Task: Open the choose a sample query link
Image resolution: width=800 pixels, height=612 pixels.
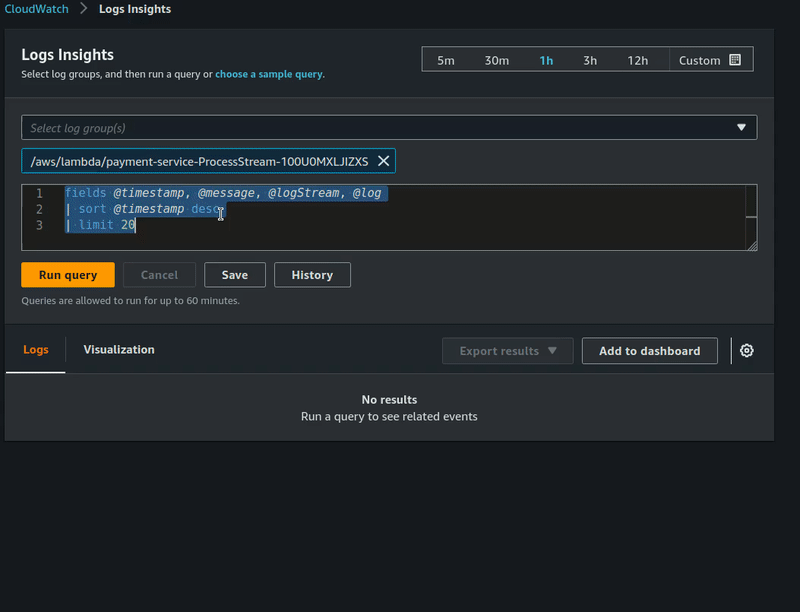Action: pos(269,74)
